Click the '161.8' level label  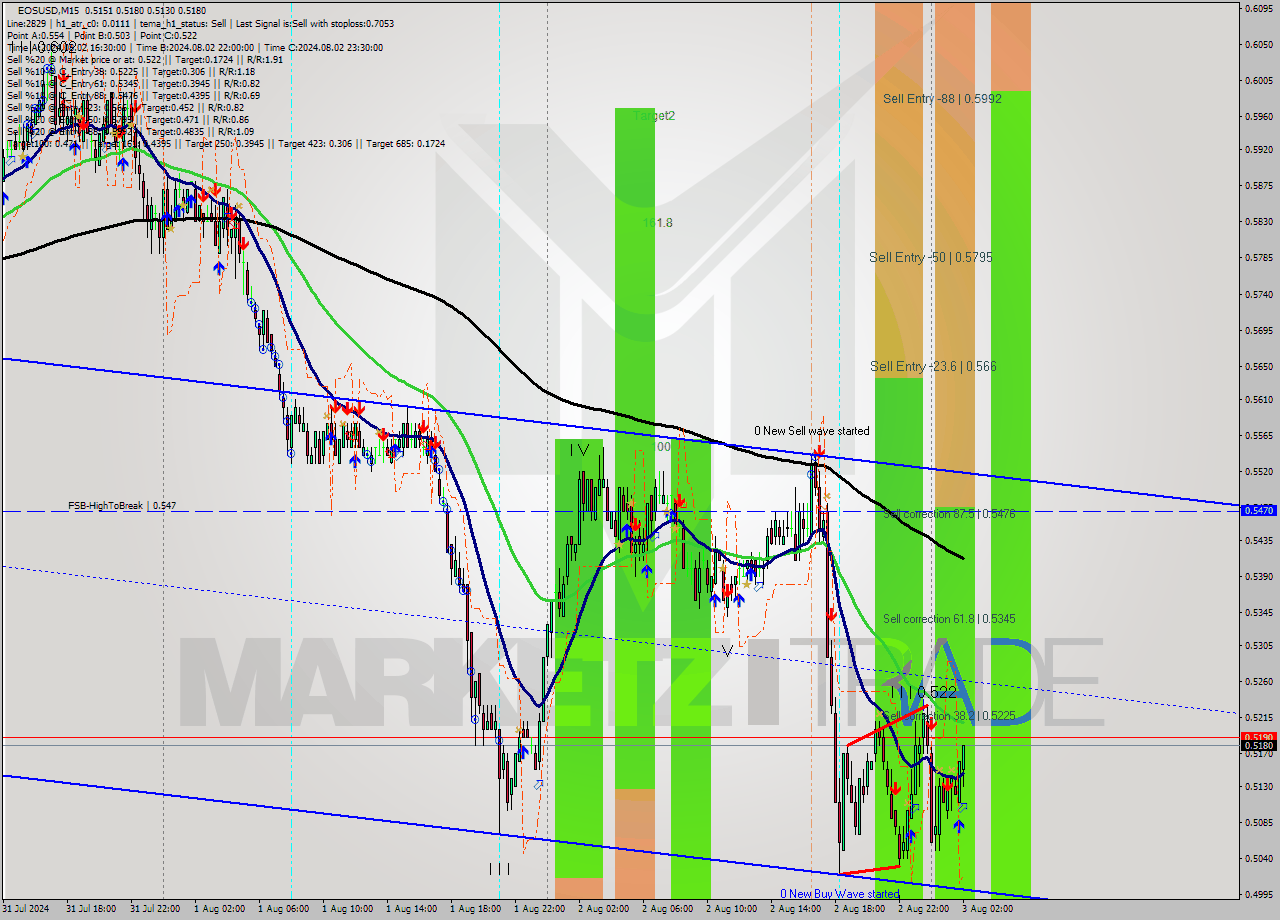point(657,223)
